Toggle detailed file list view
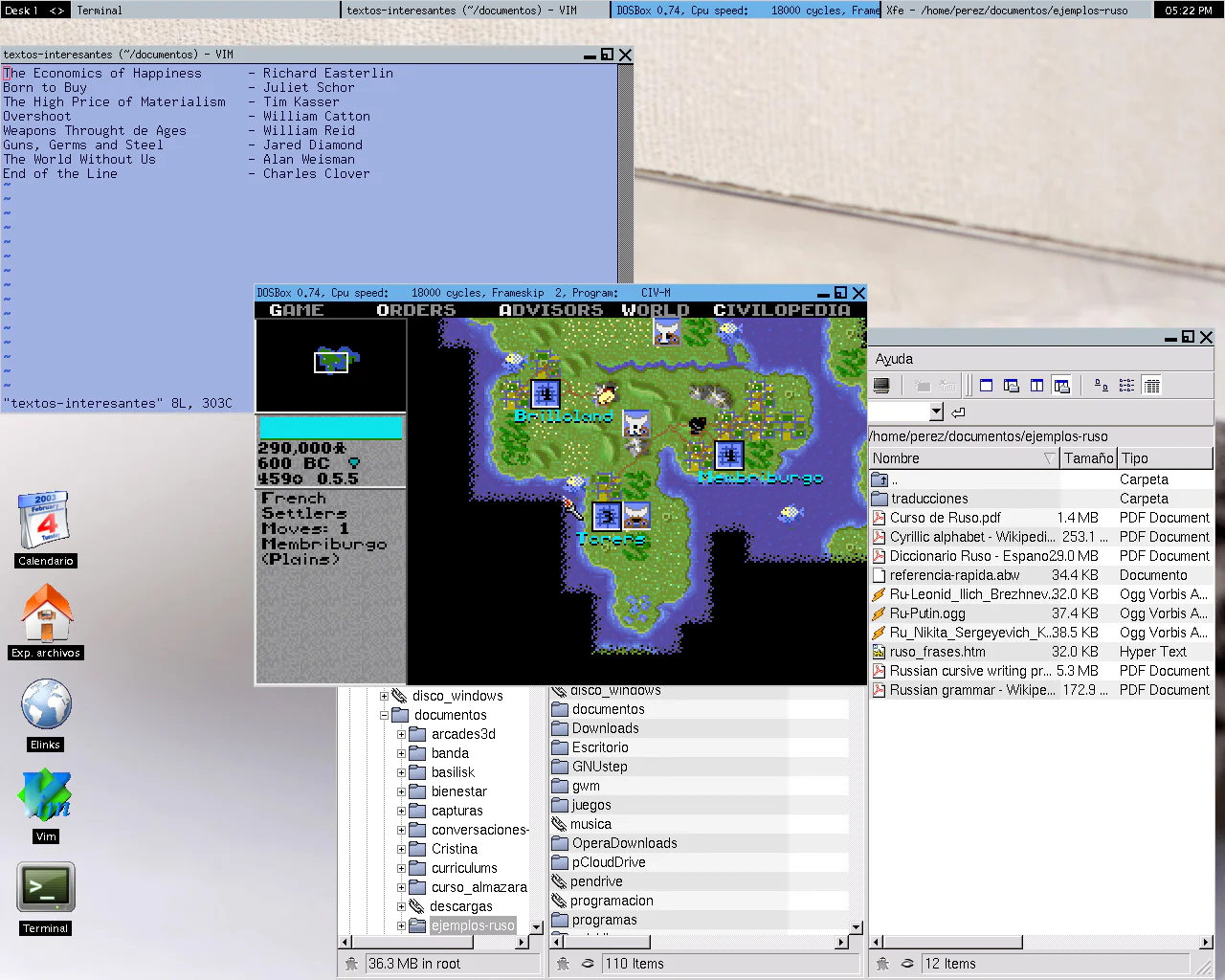 [x=1151, y=386]
